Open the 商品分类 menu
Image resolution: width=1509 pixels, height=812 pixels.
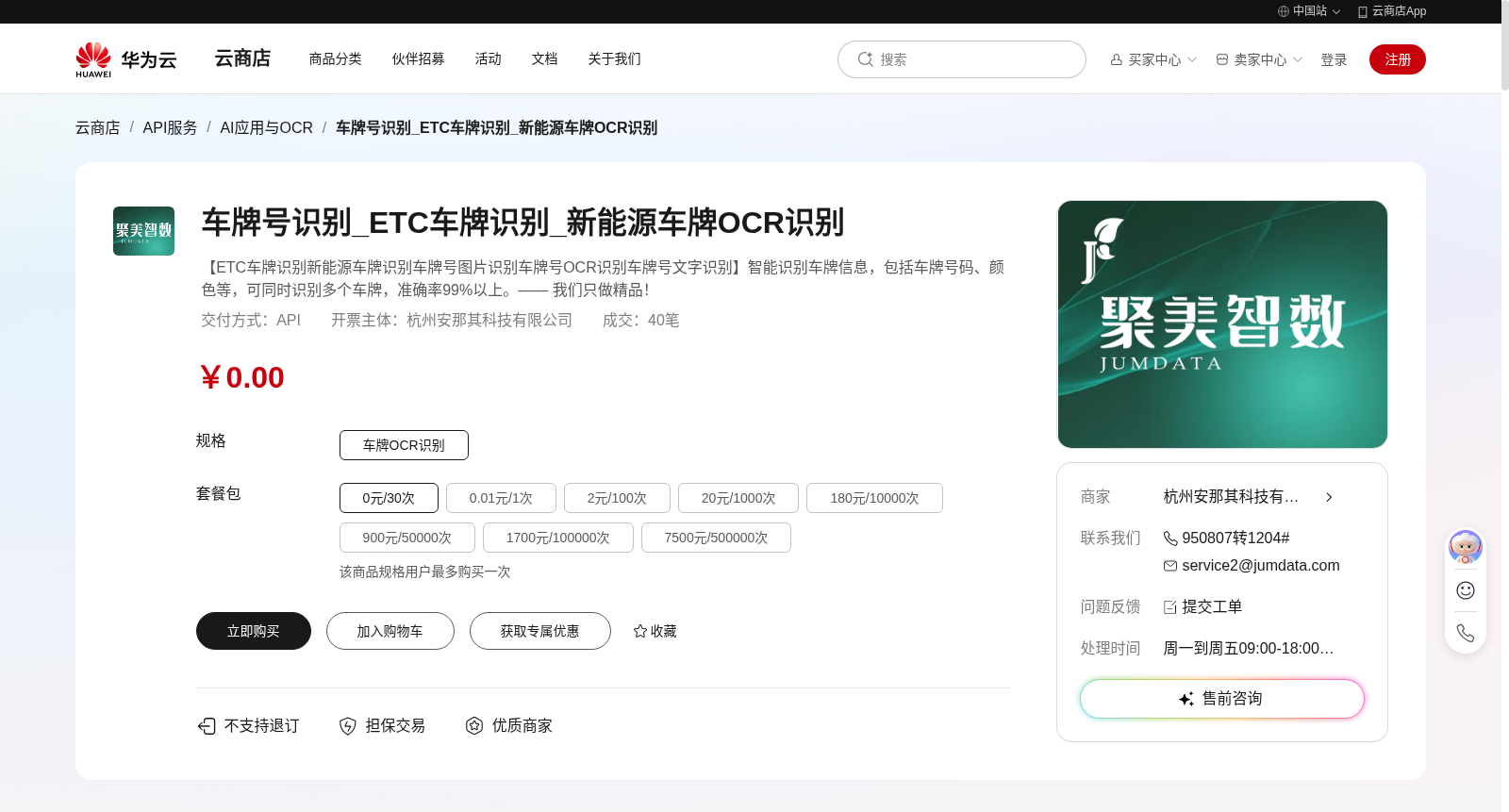click(335, 58)
